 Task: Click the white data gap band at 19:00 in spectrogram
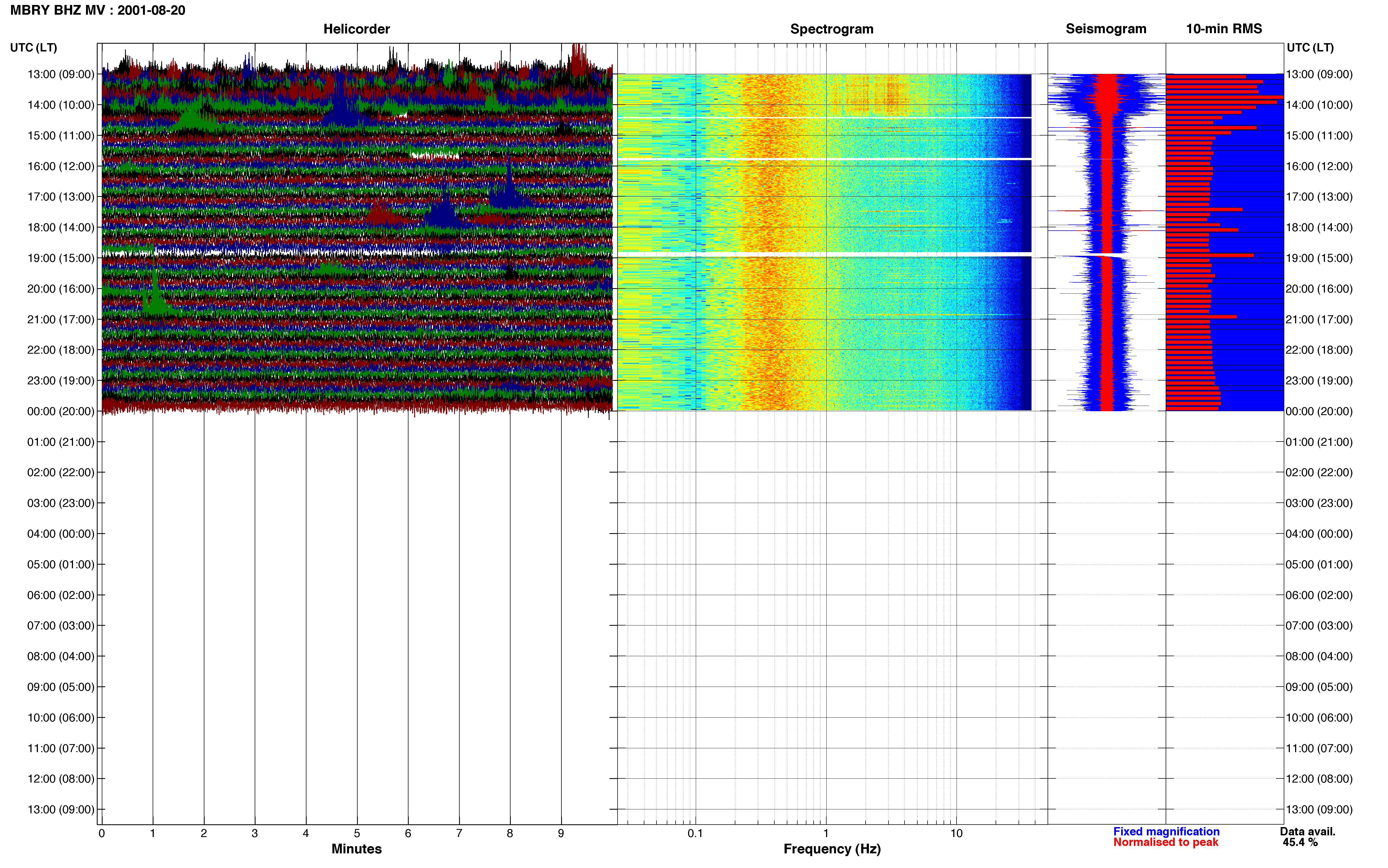(x=824, y=254)
